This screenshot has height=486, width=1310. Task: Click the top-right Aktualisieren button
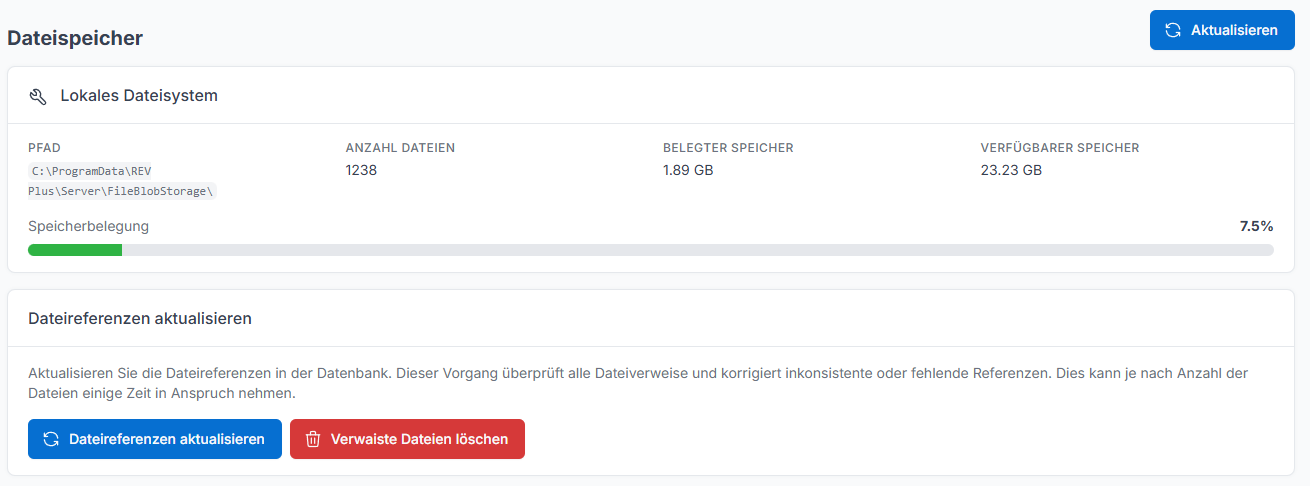click(x=1222, y=30)
